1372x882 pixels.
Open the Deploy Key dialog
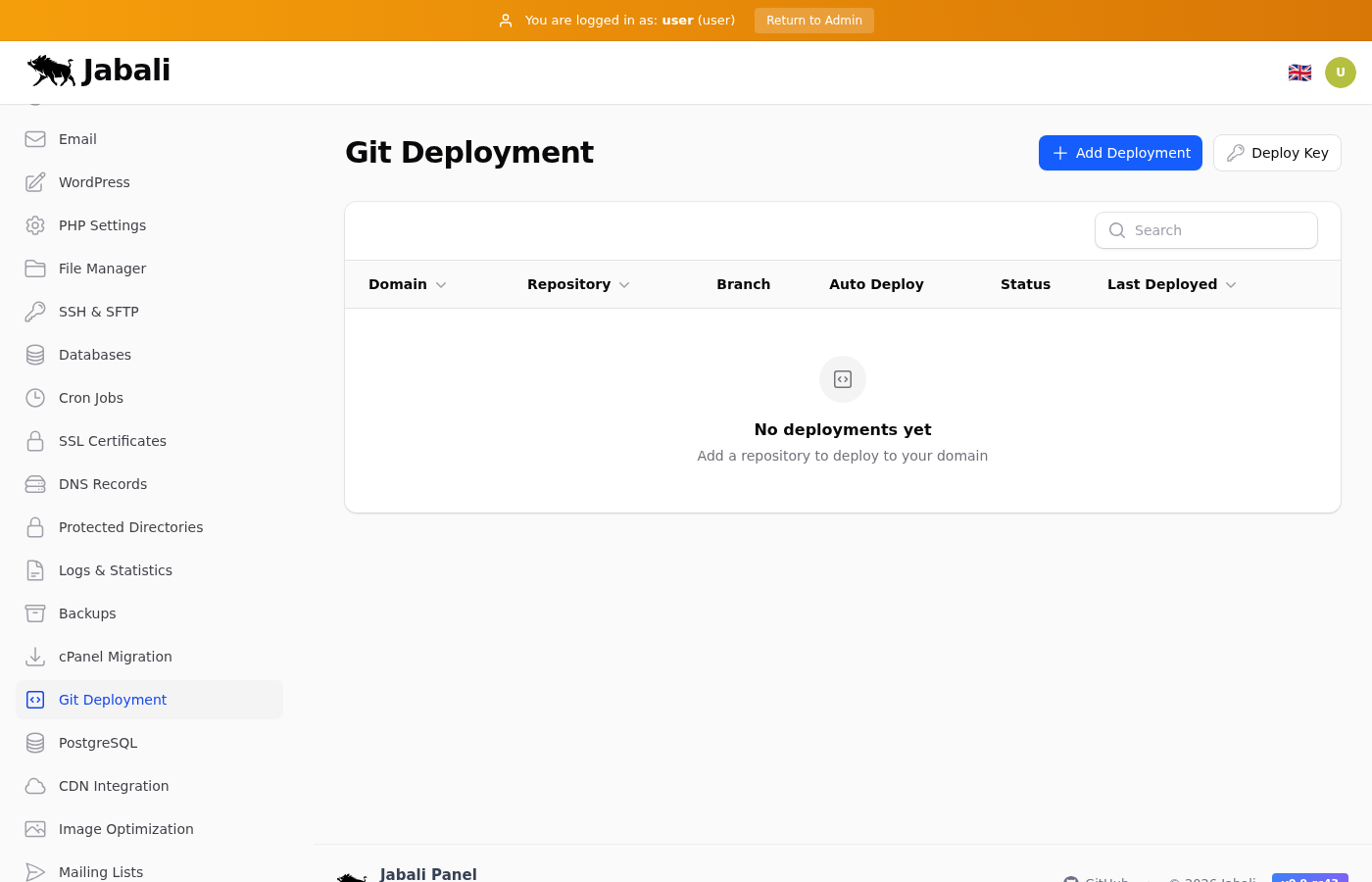[x=1276, y=153]
